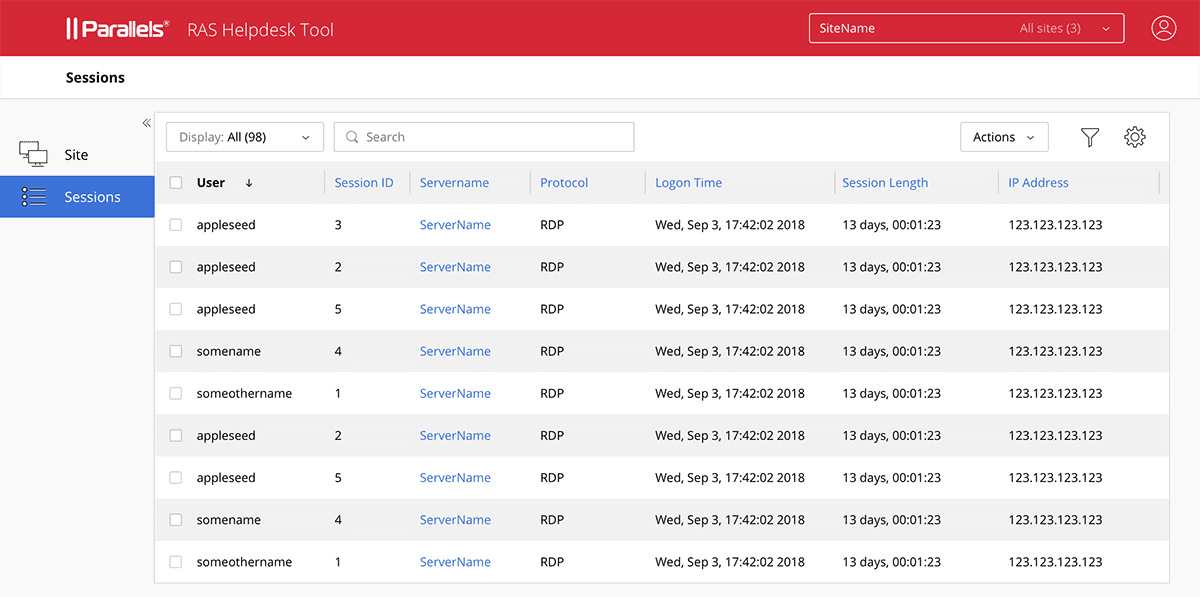
Task: Click RDP protocol in appleseed session 3 row
Action: click(x=552, y=225)
